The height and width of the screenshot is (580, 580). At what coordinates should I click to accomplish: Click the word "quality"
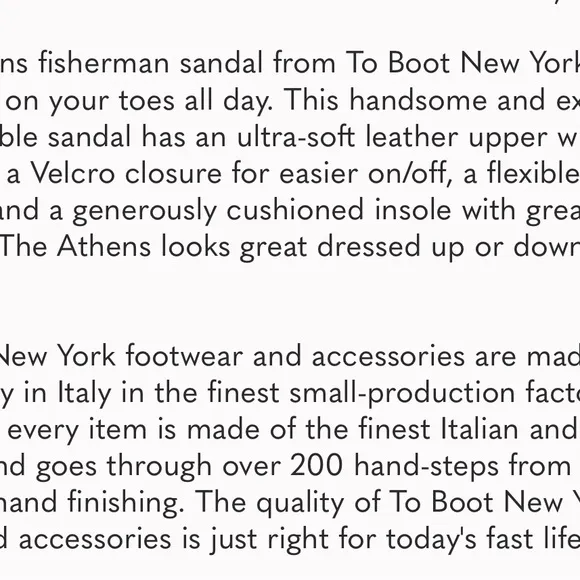tap(300, 503)
